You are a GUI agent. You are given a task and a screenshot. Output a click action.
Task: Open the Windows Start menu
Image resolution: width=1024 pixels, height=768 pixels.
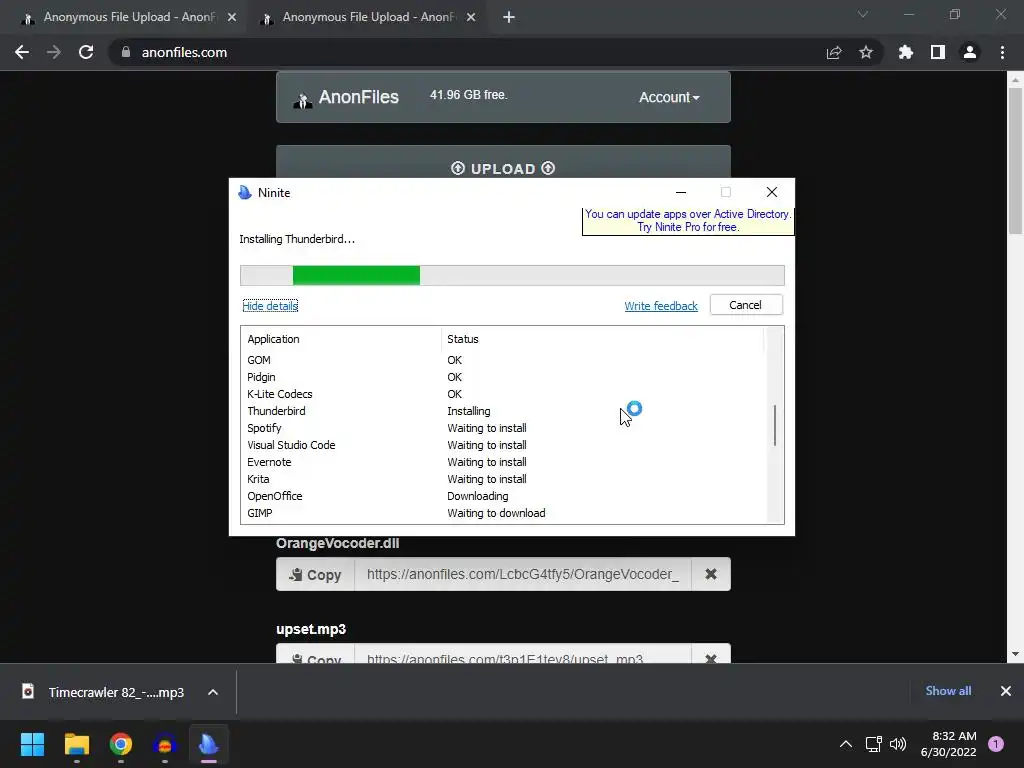click(32, 744)
